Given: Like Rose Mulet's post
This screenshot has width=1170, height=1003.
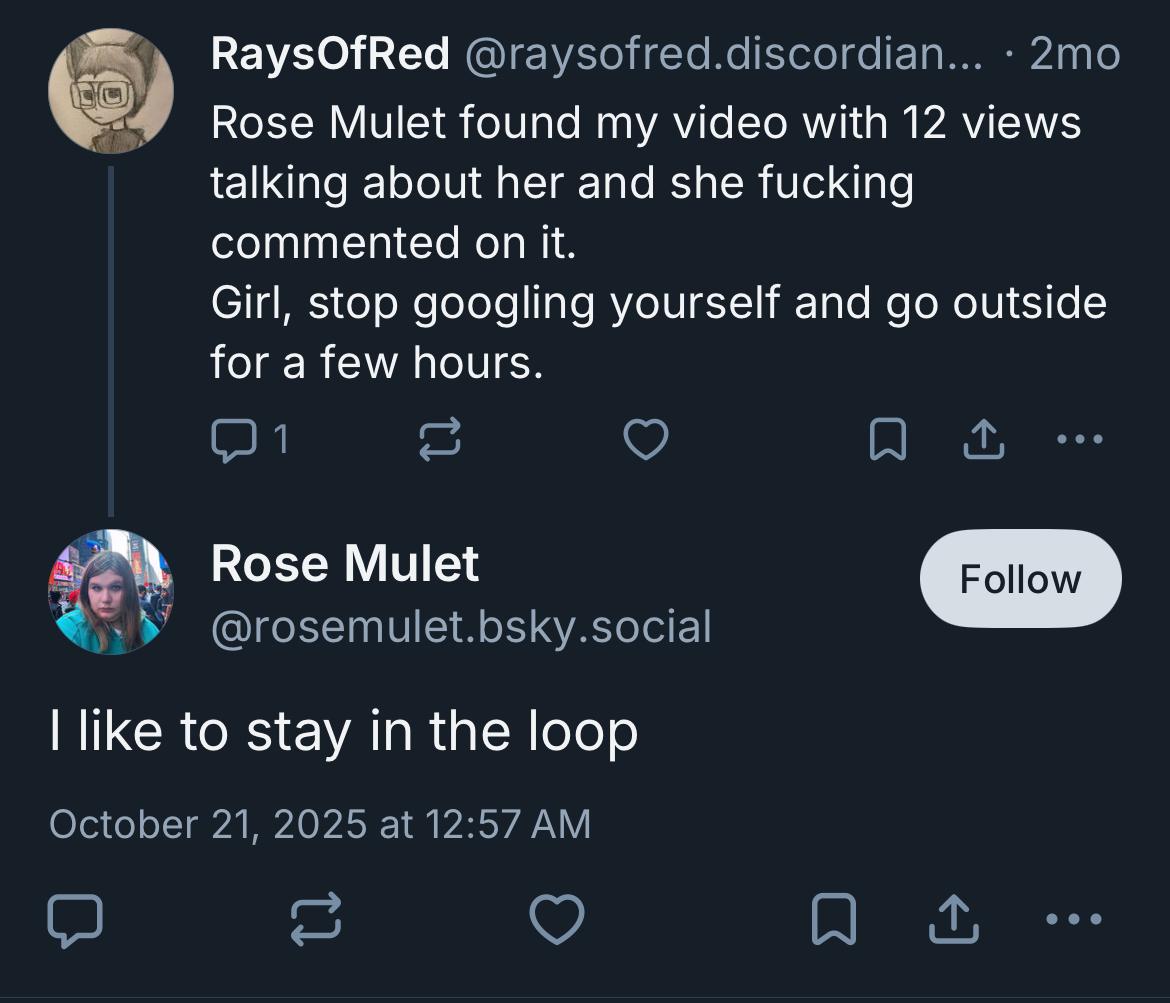Looking at the screenshot, I should point(557,920).
